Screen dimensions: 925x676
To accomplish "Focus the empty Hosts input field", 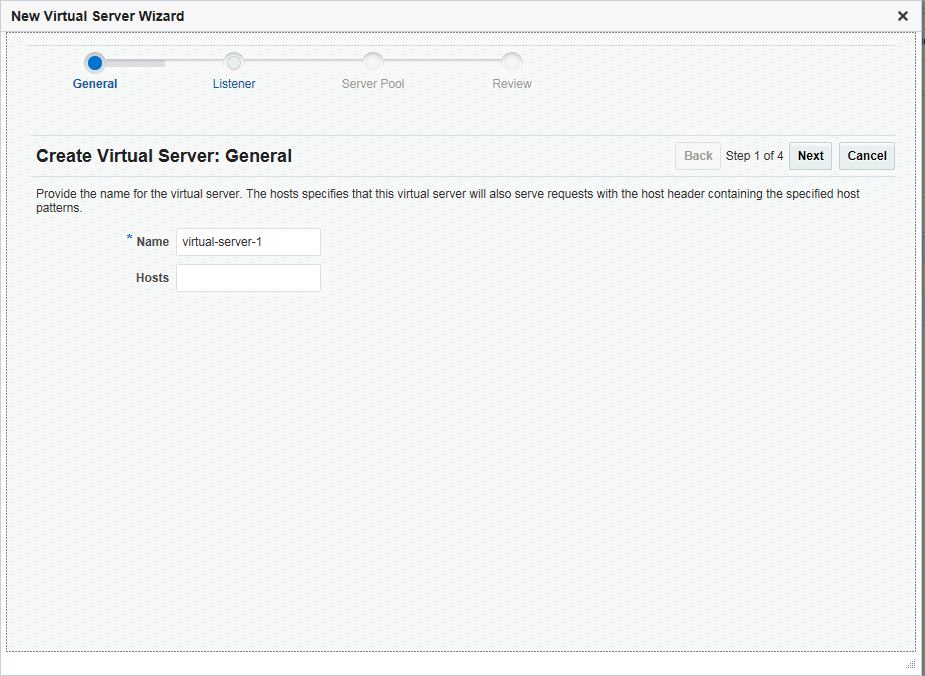I will (x=248, y=278).
